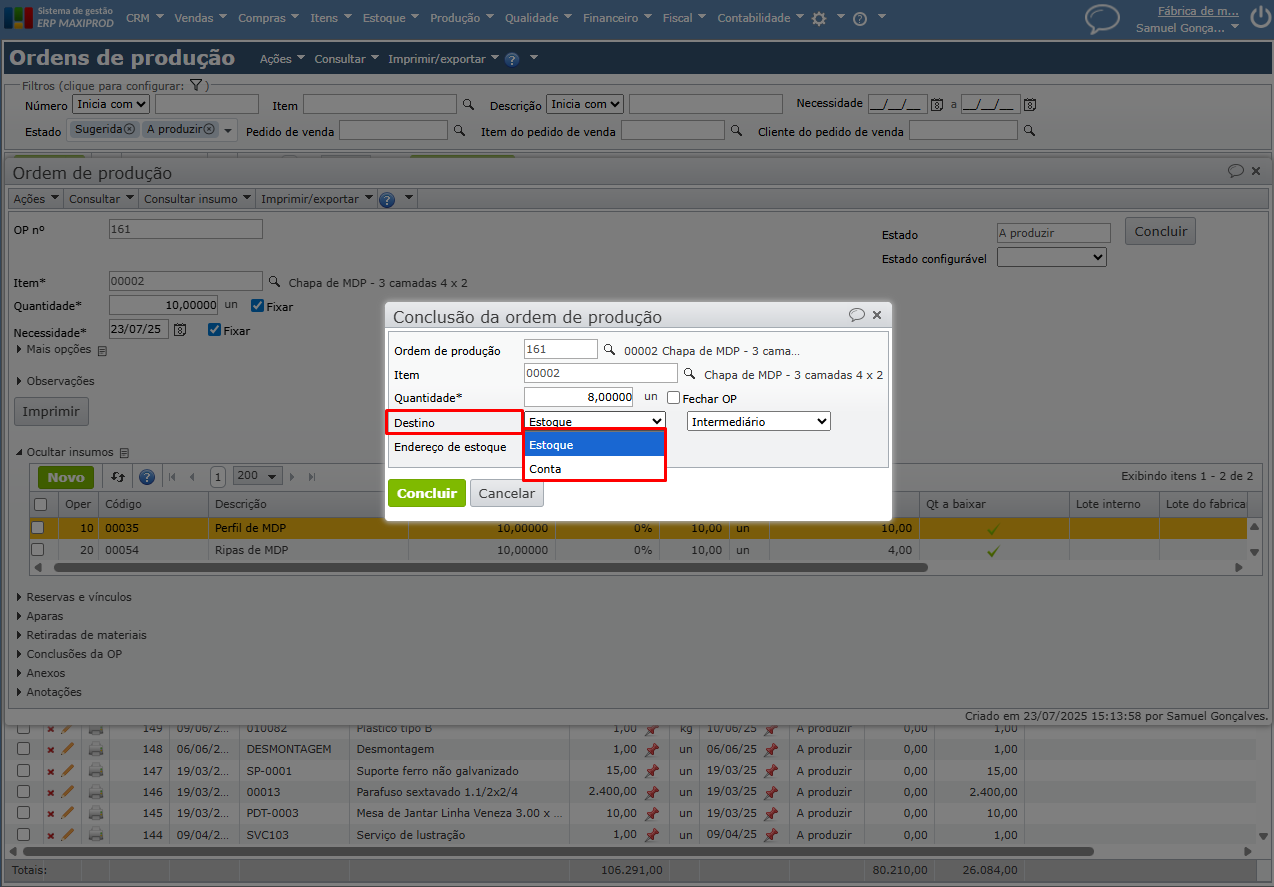The height and width of the screenshot is (887, 1274).
Task: Expand the Reservas e vínculos section
Action: click(78, 597)
